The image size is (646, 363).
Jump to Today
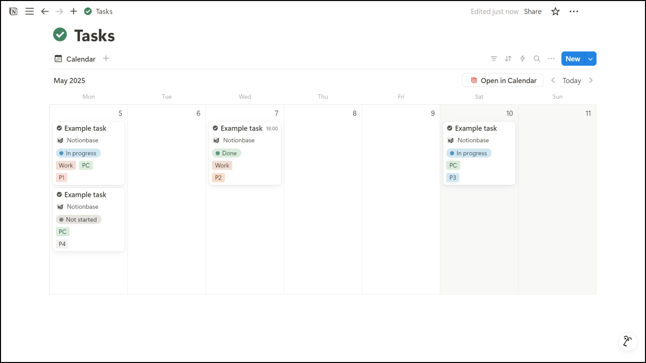pyautogui.click(x=571, y=80)
